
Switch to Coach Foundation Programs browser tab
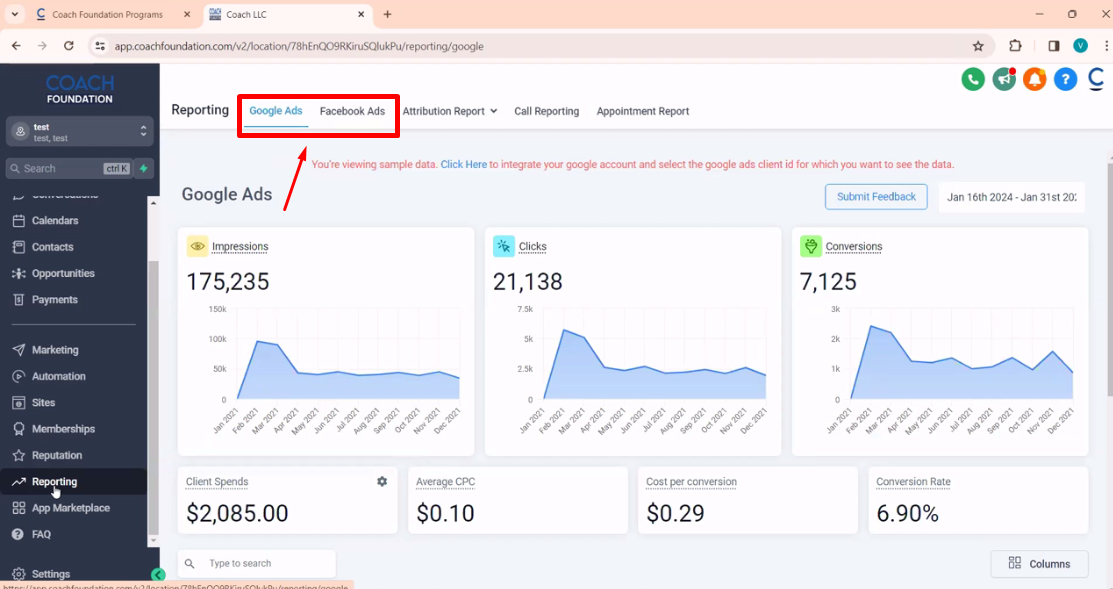pyautogui.click(x=114, y=14)
